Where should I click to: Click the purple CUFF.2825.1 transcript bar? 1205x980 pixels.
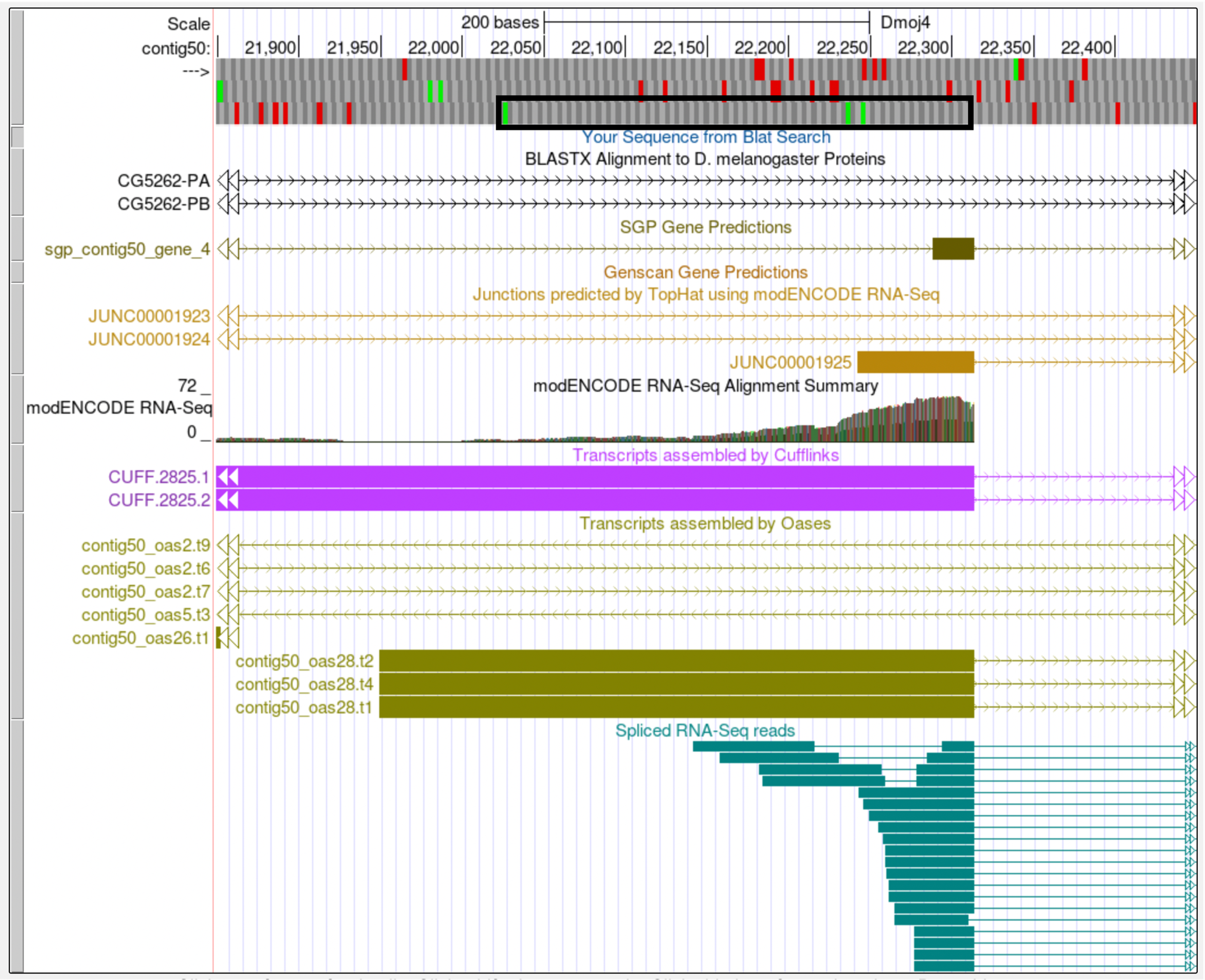(595, 477)
